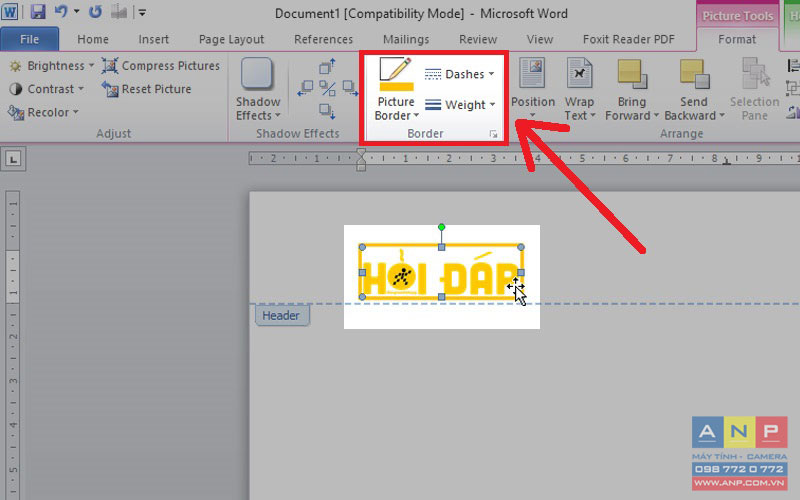Open the Contrast dropdown
Screen dimensions: 800x500
46,89
